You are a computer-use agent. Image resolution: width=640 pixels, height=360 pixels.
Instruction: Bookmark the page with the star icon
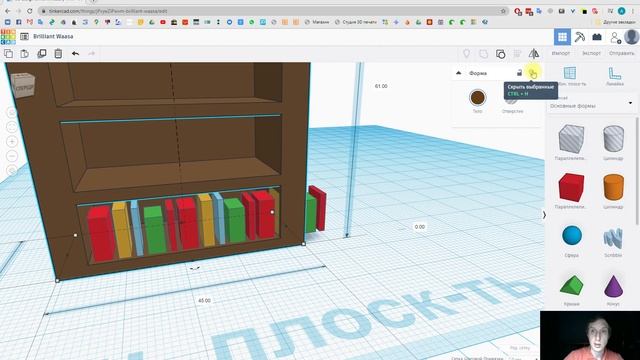pos(503,11)
